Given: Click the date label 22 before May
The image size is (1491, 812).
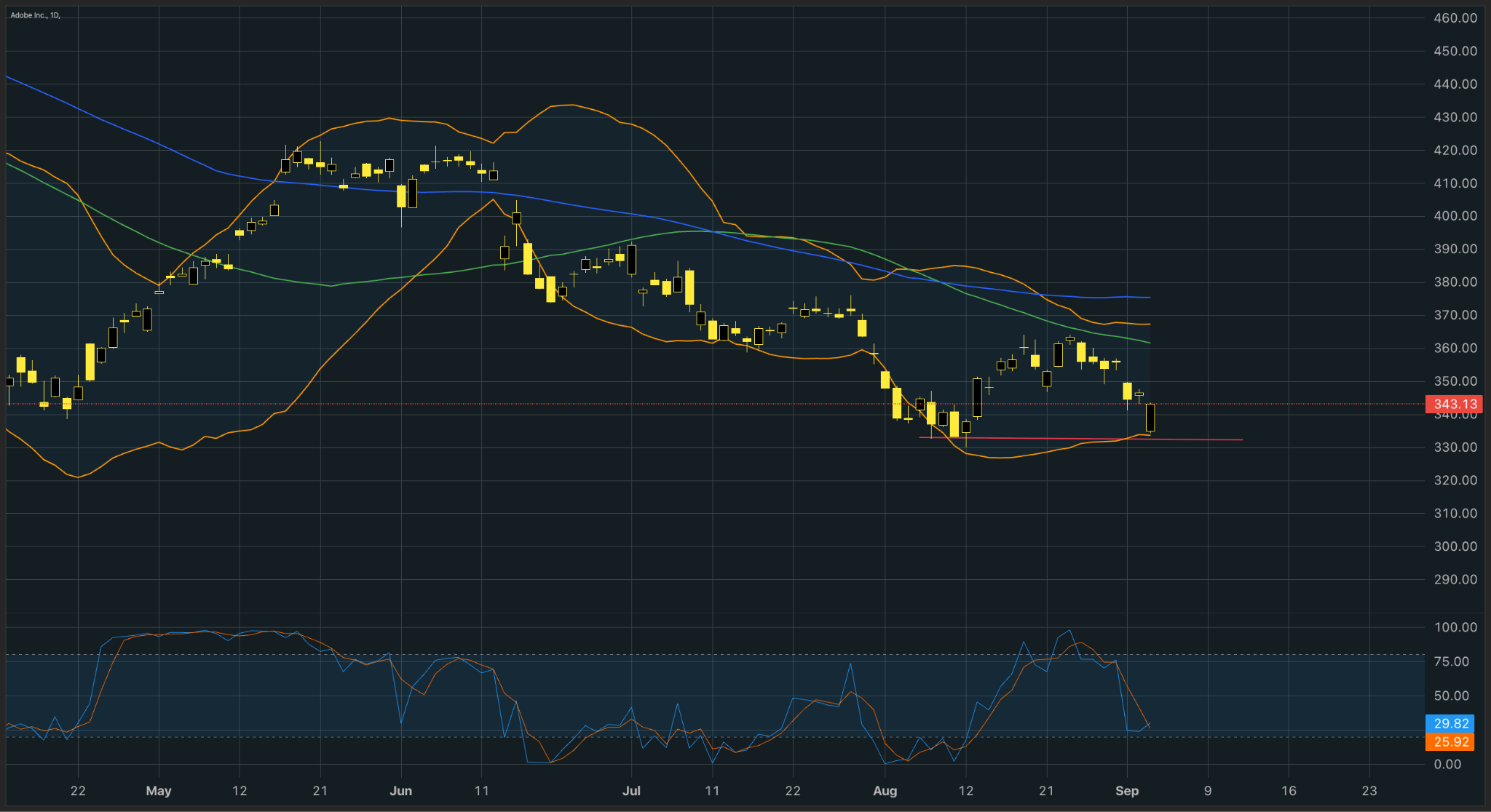Looking at the screenshot, I should 78,791.
